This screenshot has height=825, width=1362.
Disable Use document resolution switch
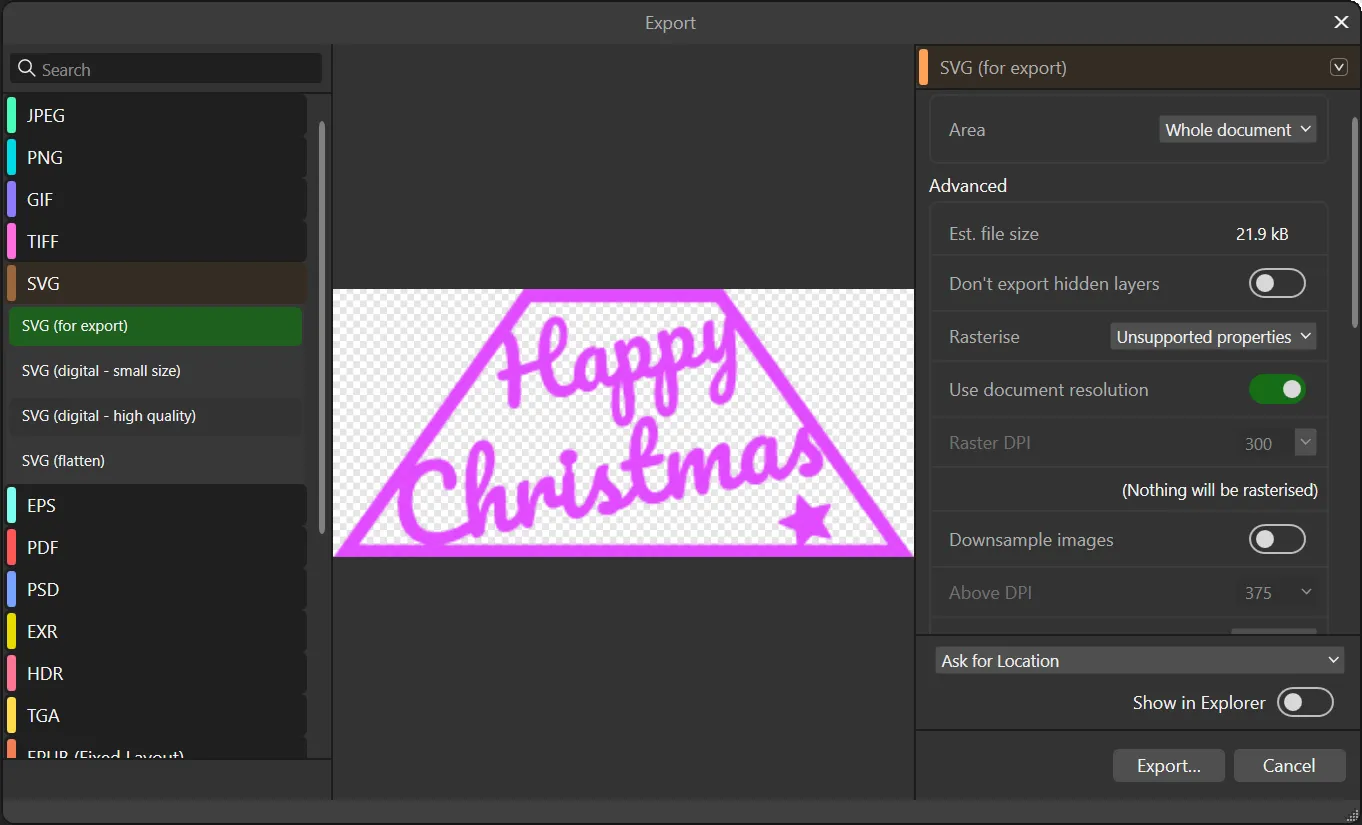(1277, 389)
